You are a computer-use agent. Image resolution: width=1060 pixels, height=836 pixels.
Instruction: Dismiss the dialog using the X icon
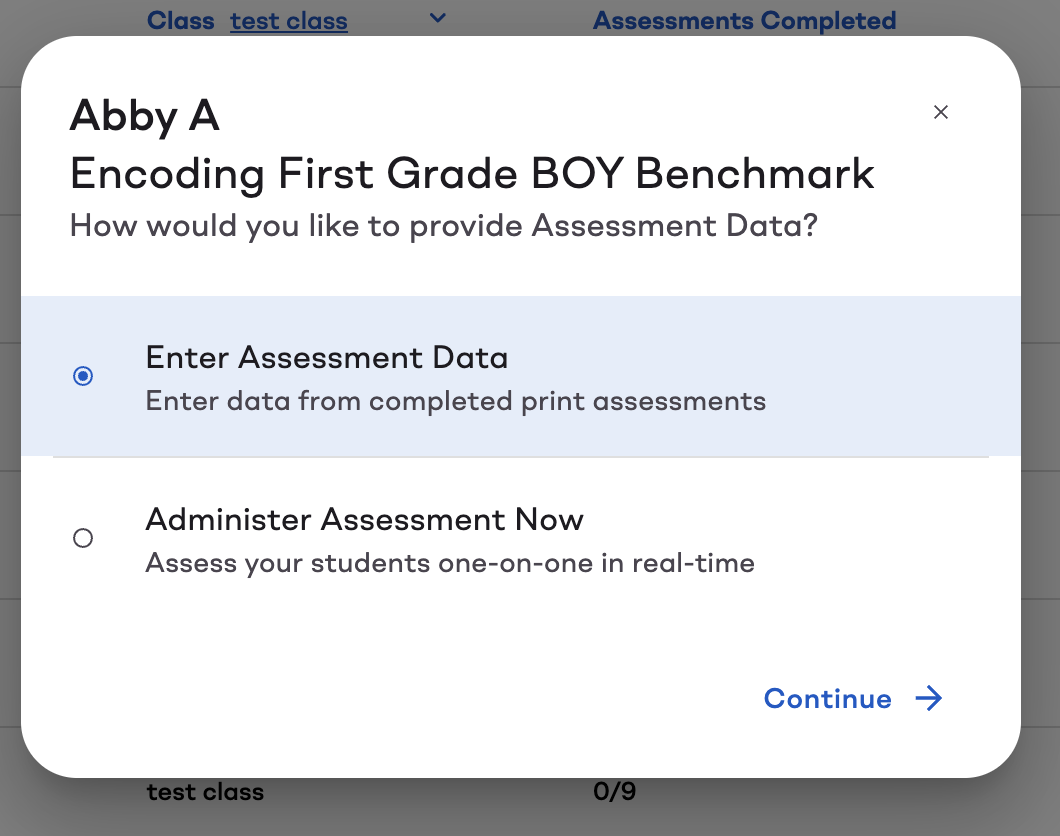(x=940, y=112)
